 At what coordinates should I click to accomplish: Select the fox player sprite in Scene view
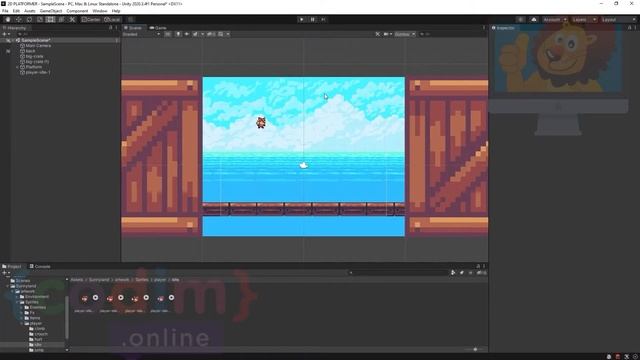click(261, 122)
